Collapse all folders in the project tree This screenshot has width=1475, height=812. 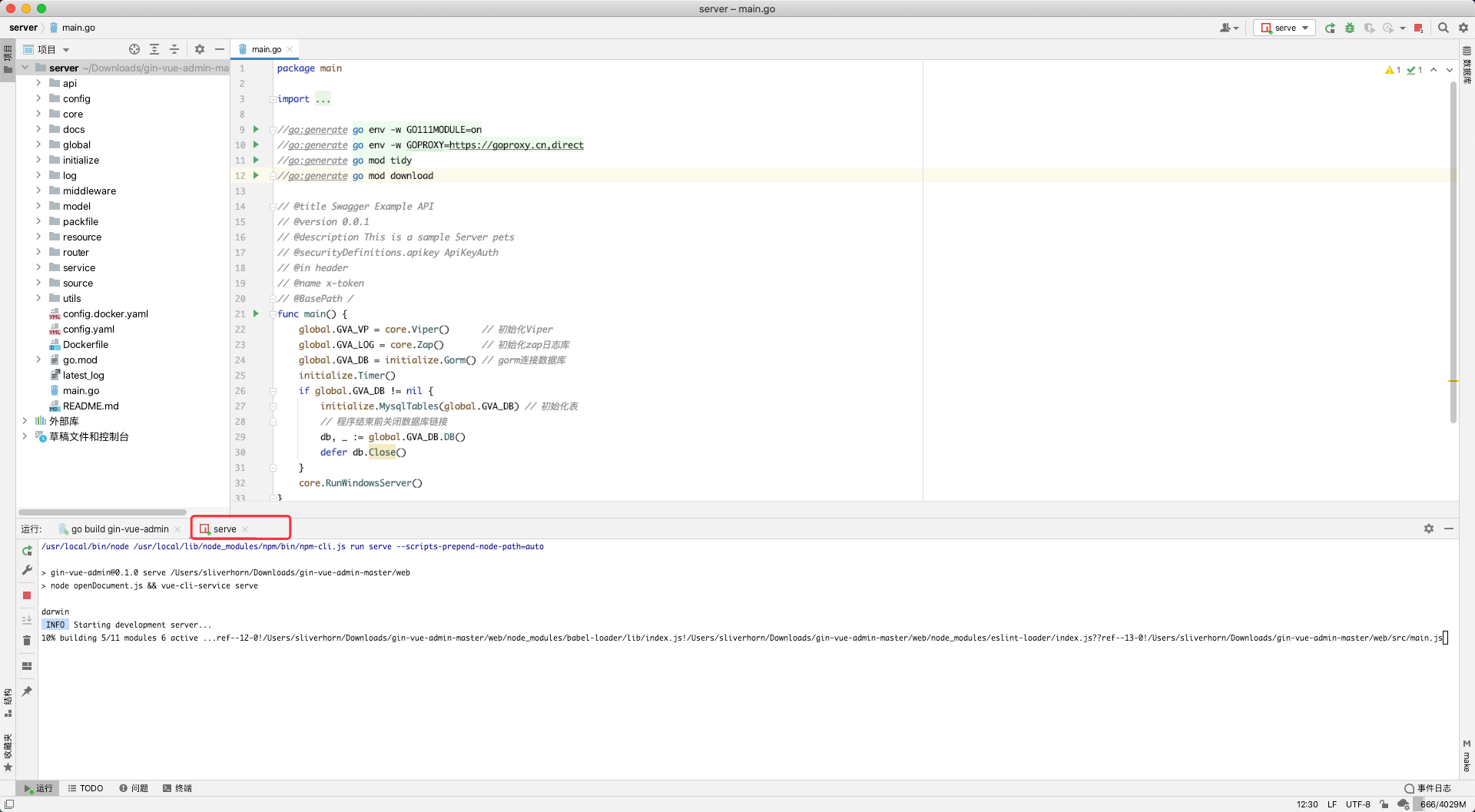coord(174,49)
